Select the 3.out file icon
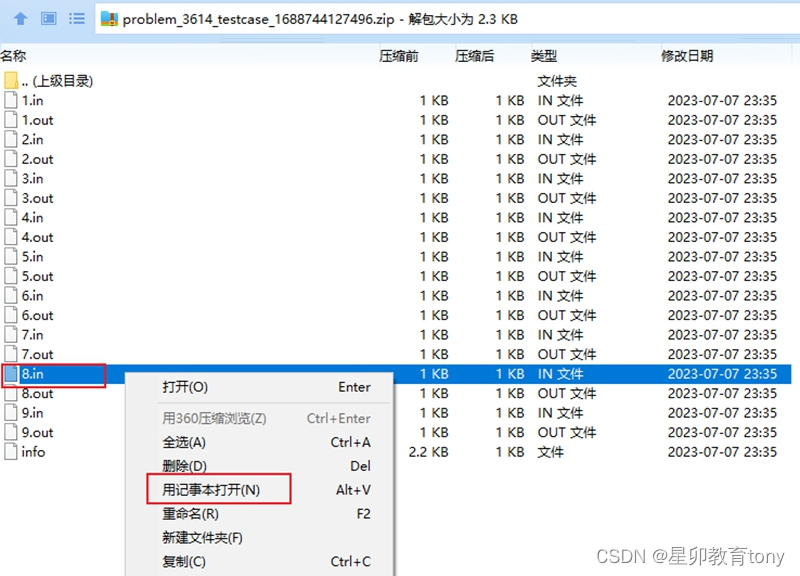 (x=11, y=197)
